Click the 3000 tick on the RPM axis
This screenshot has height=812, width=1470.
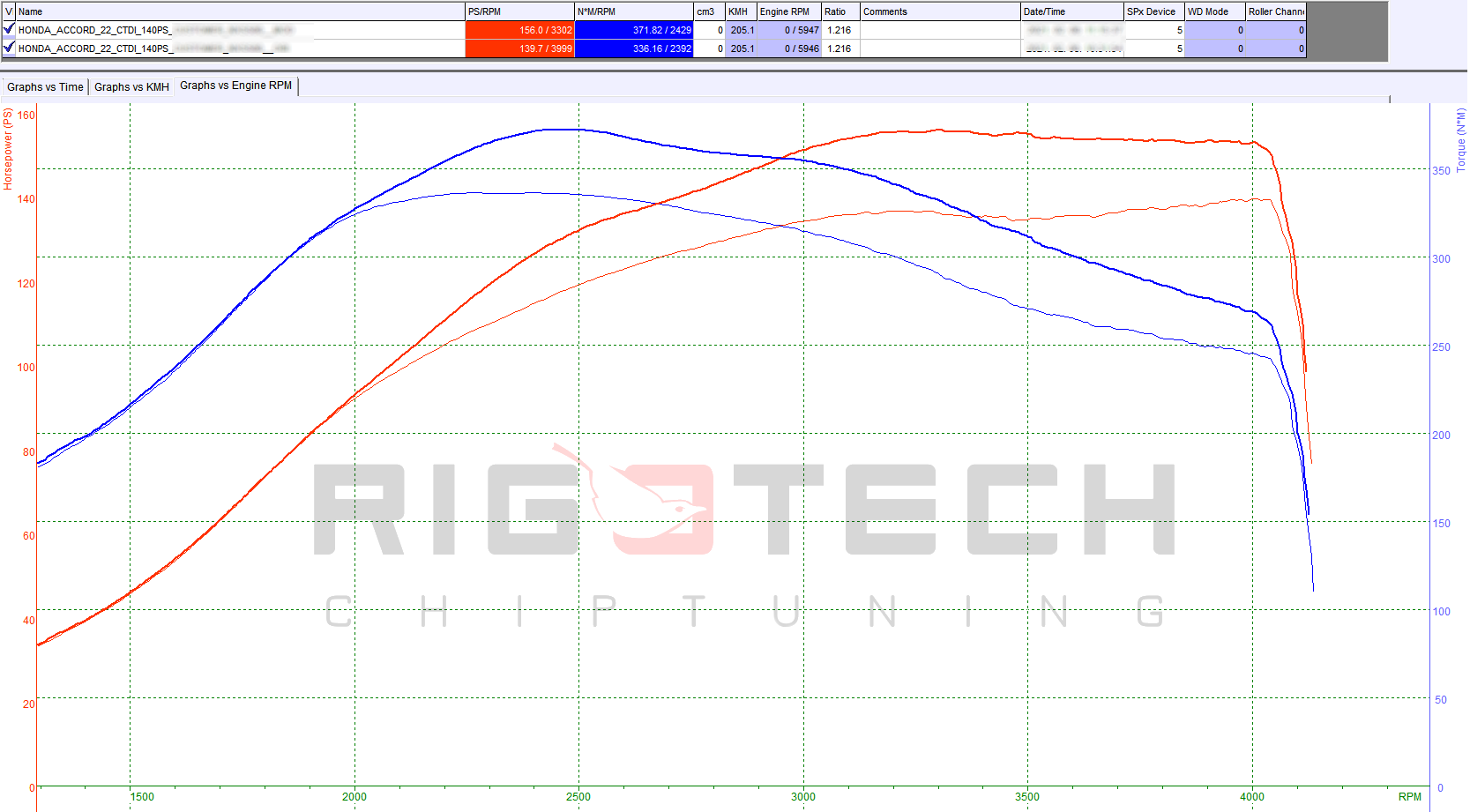point(803,797)
